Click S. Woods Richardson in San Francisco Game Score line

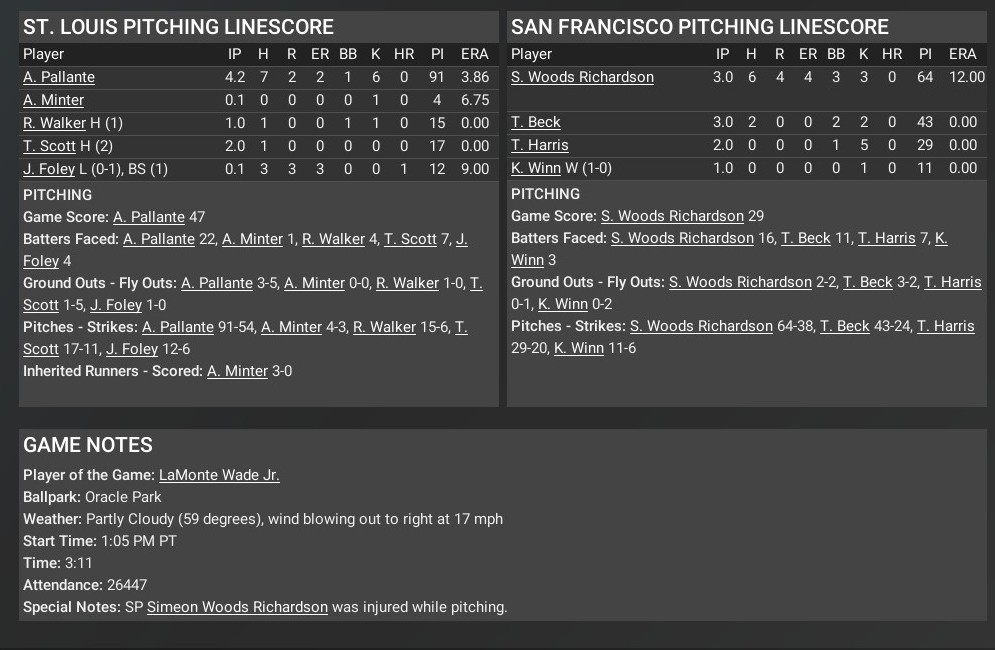pyautogui.click(x=672, y=216)
